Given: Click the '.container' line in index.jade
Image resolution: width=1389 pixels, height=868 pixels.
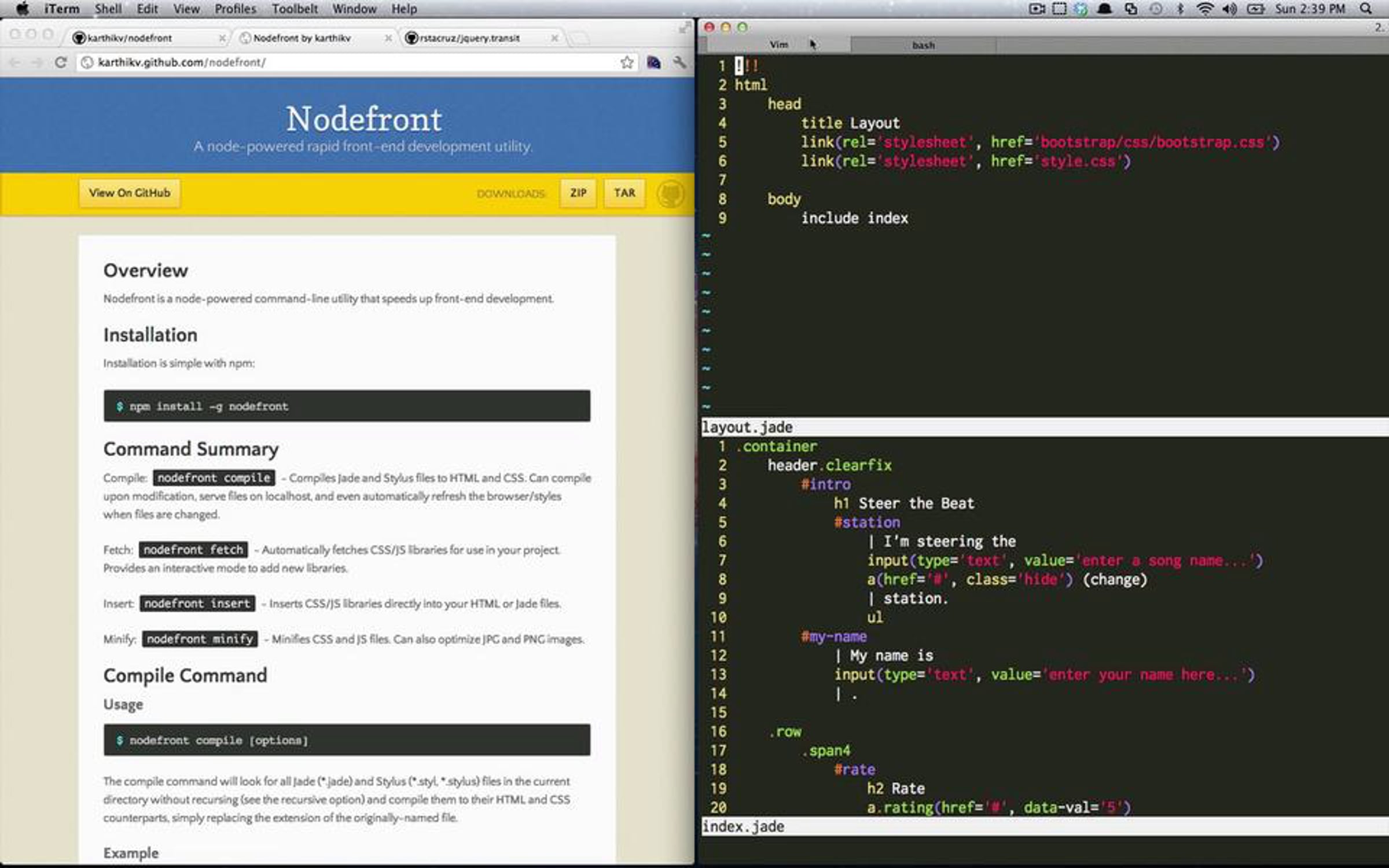Looking at the screenshot, I should [x=777, y=446].
